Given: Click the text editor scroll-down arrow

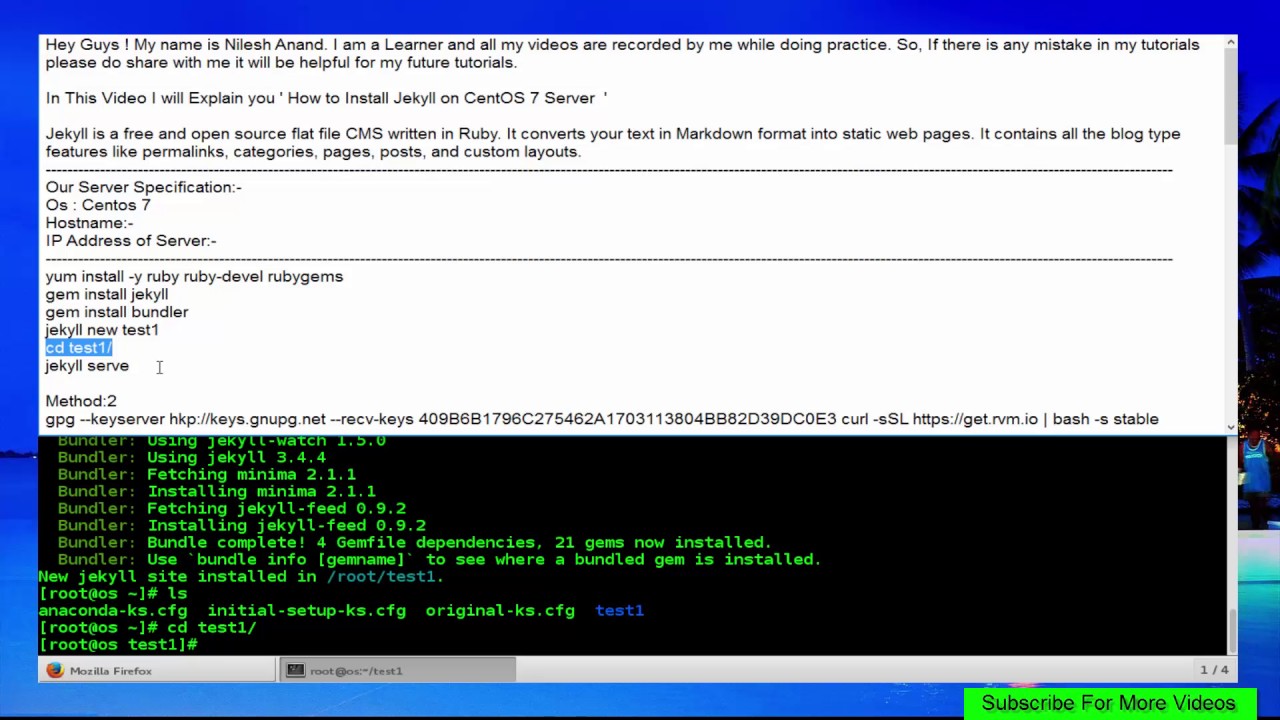Looking at the screenshot, I should 1230,427.
